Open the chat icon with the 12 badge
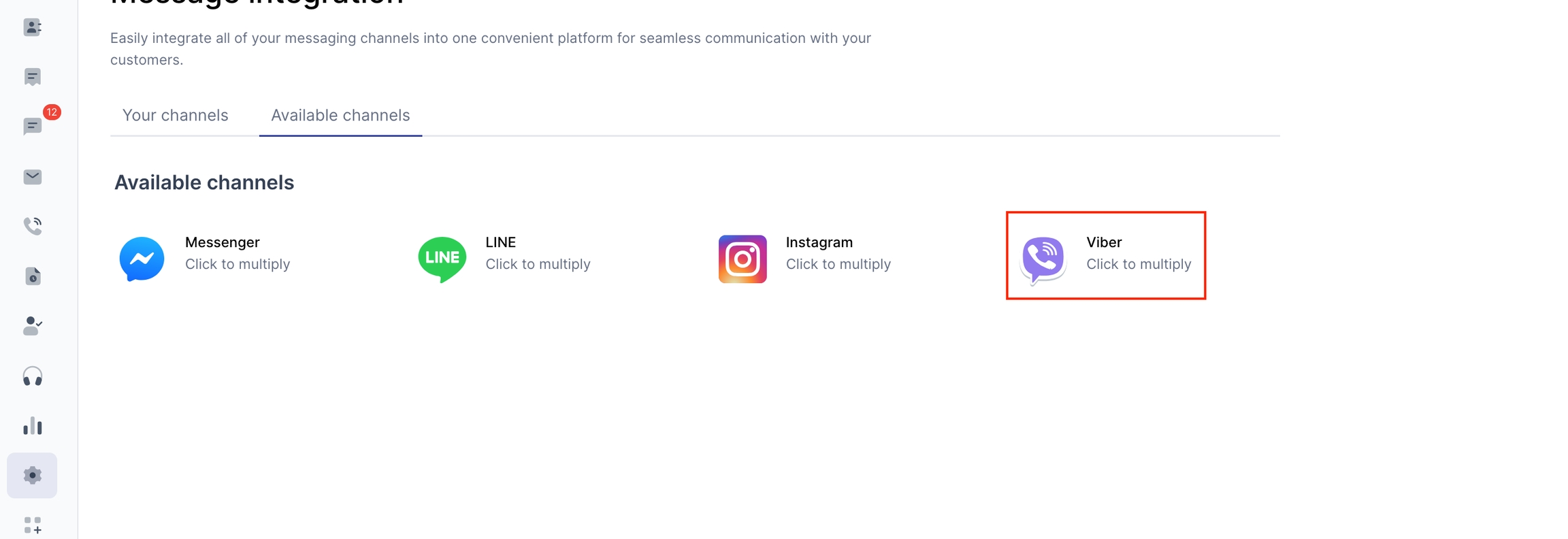The height and width of the screenshot is (539, 1568). (32, 127)
